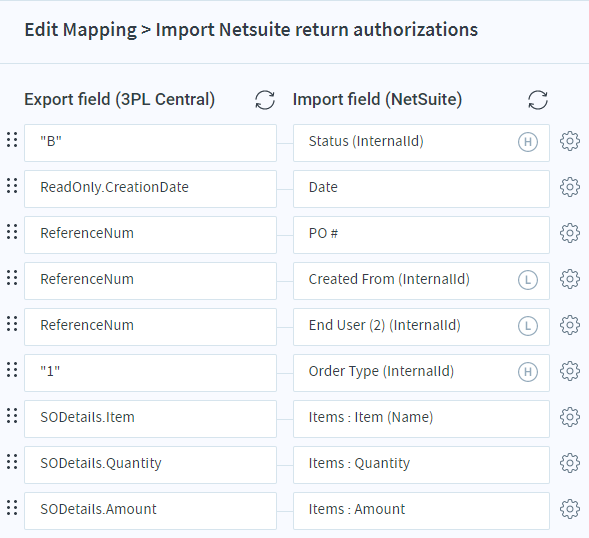
Task: Click the L lookup badge on End User (2)
Action: click(x=528, y=326)
